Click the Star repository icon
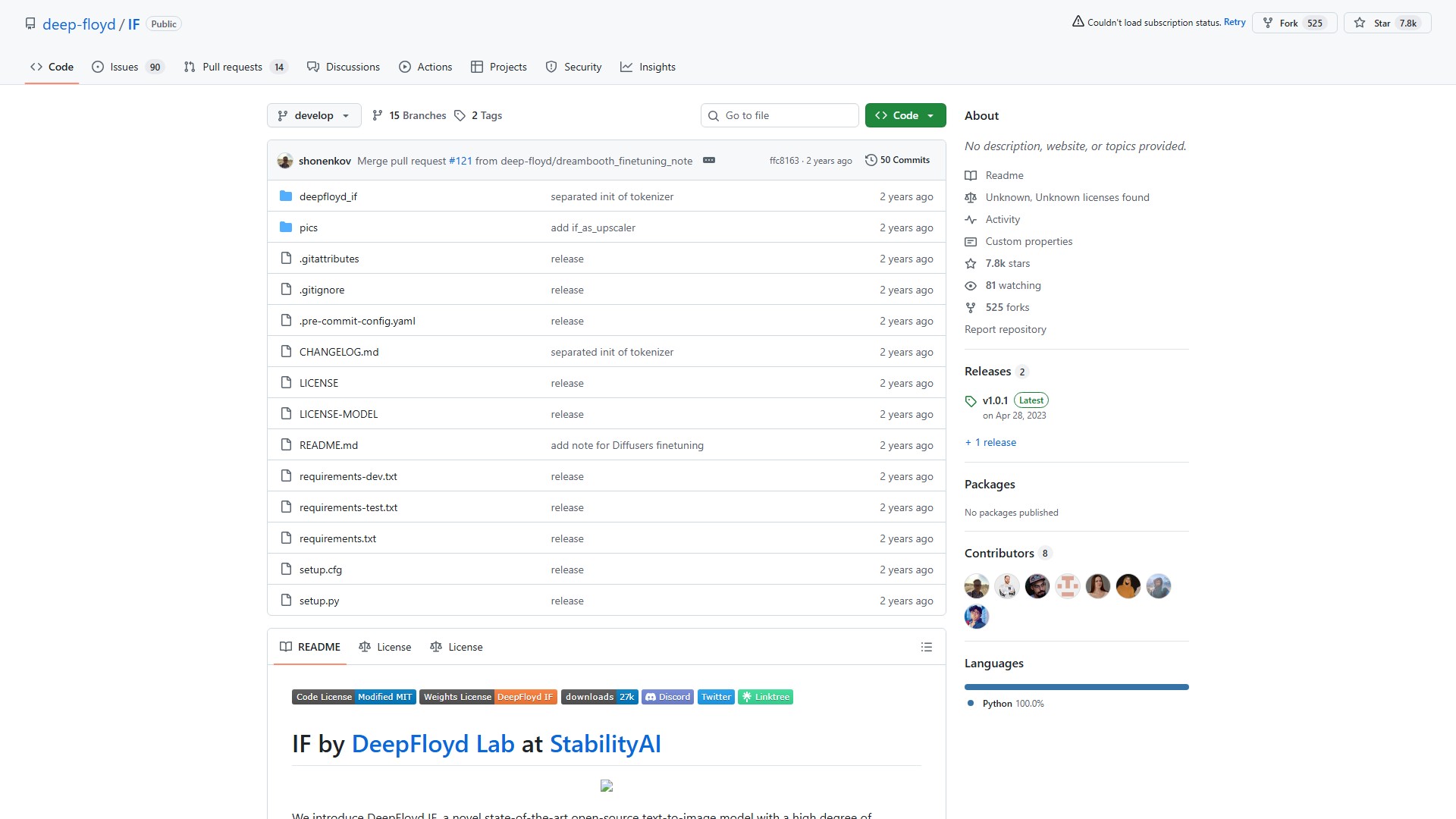Screen dimensions: 1456x819 [1360, 23]
